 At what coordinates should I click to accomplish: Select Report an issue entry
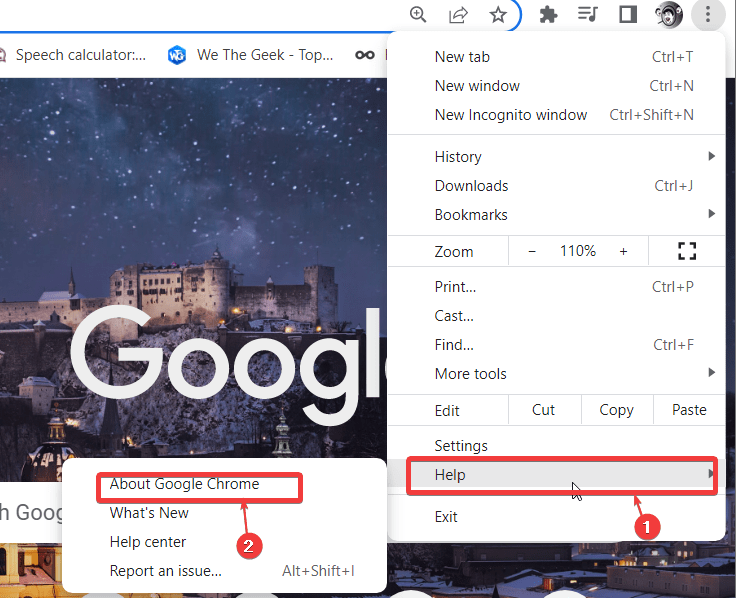[x=224, y=571]
